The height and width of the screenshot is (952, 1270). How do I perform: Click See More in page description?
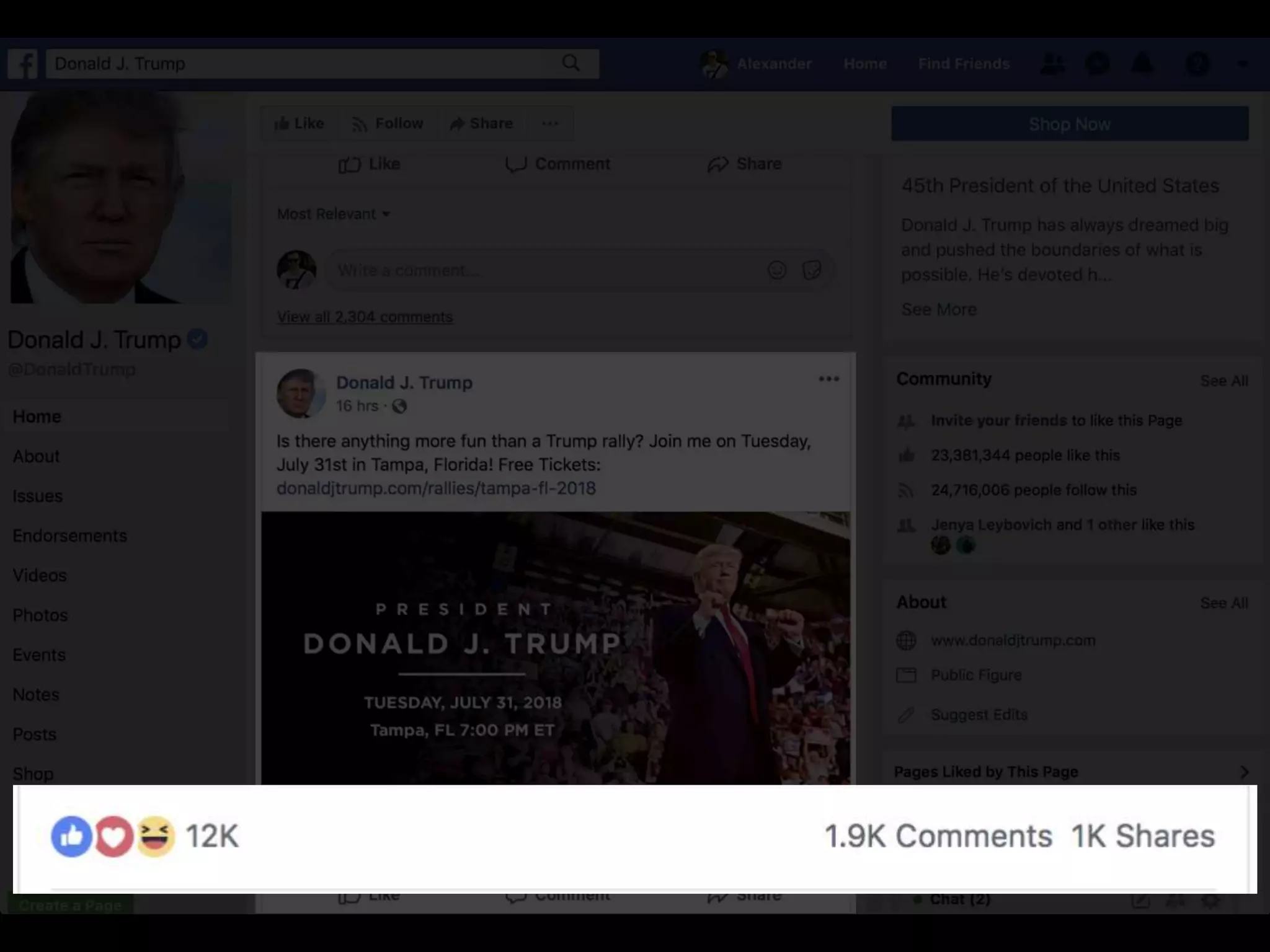point(939,309)
